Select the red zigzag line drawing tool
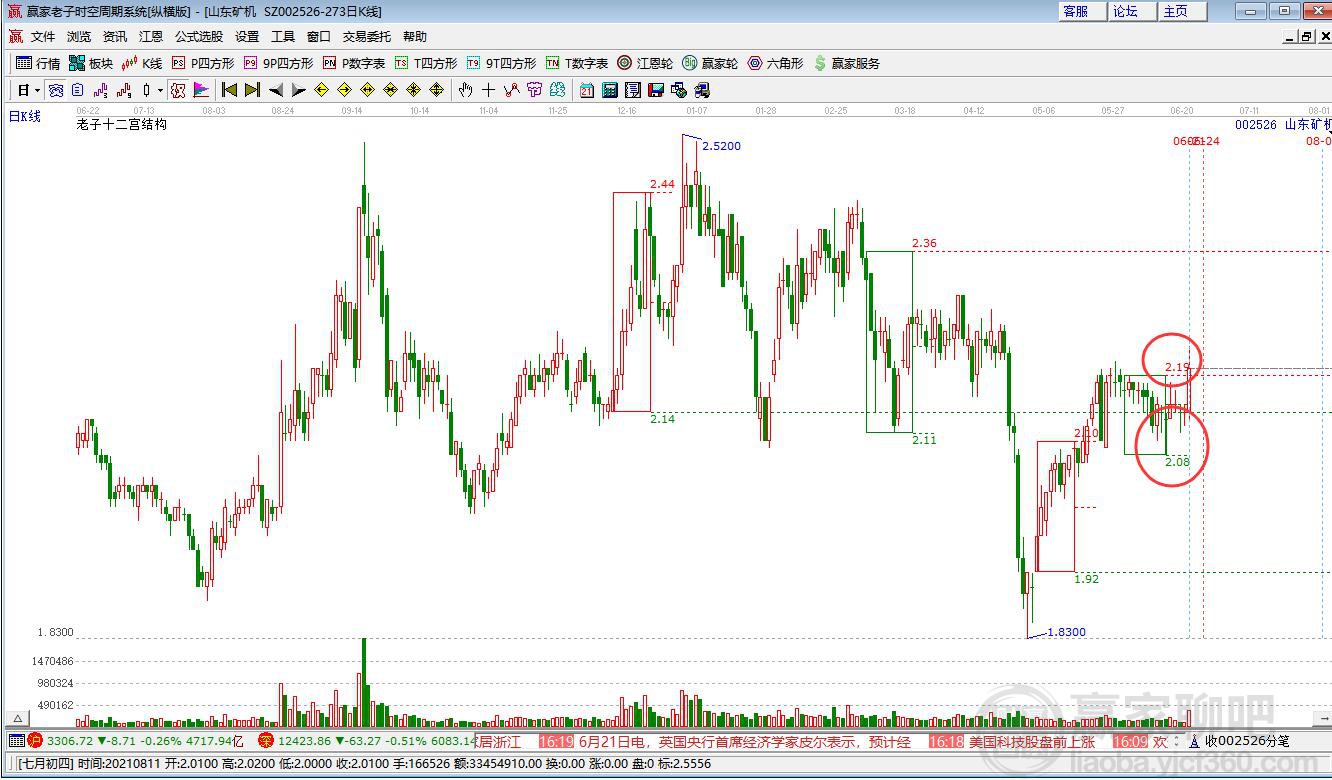The image size is (1332, 780). point(511,90)
